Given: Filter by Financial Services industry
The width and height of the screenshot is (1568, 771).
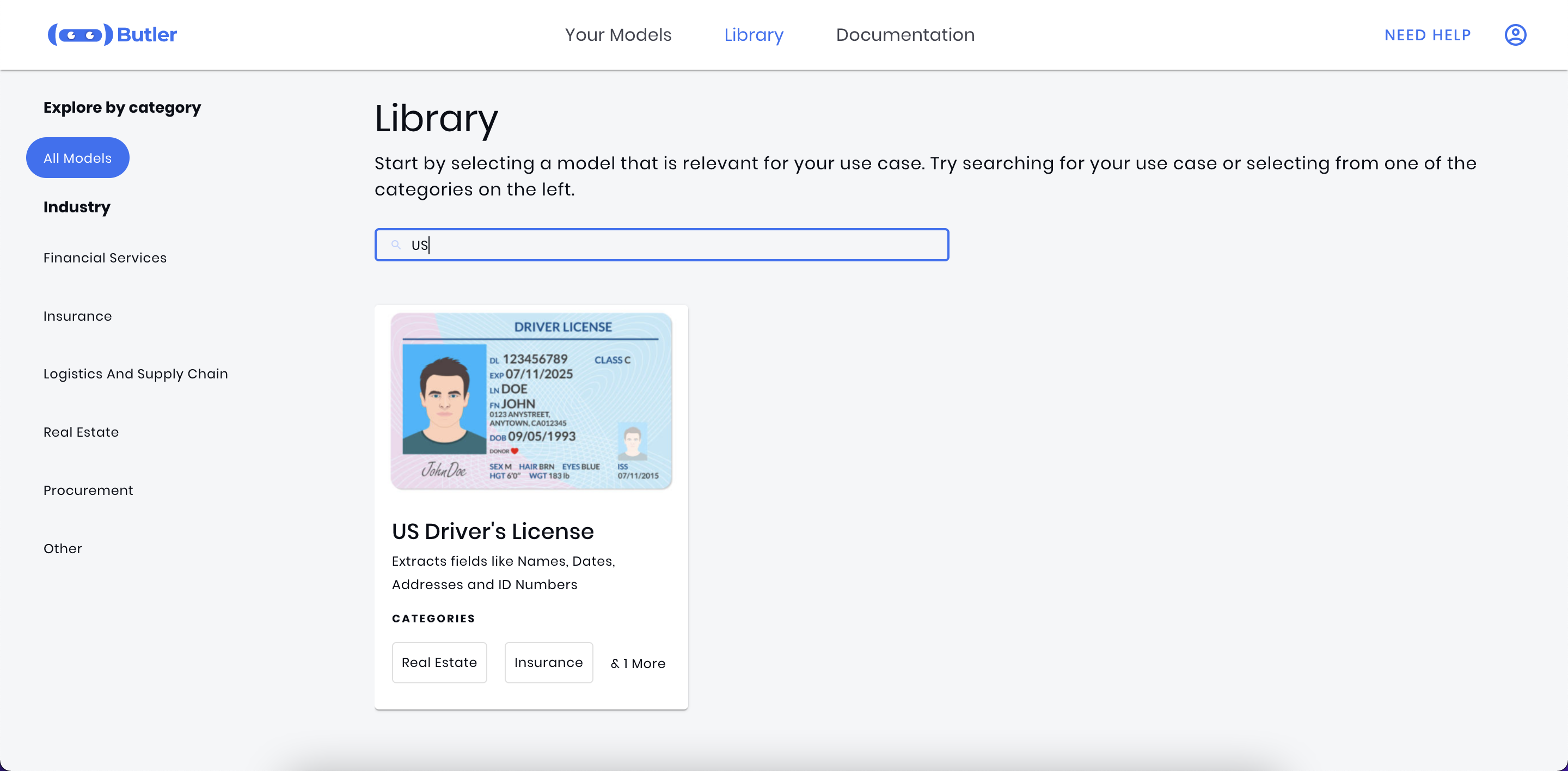Looking at the screenshot, I should tap(105, 258).
